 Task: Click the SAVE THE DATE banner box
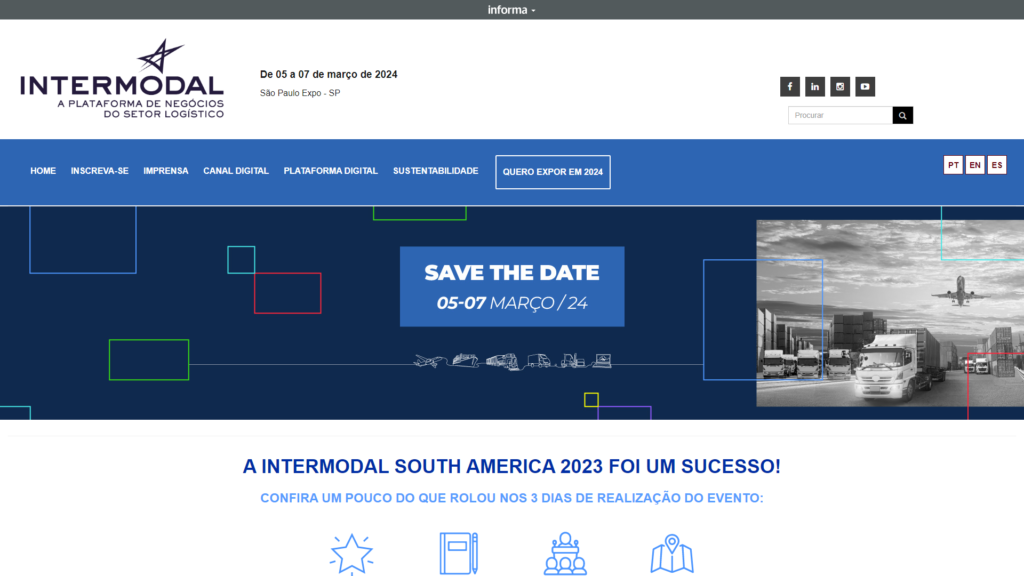(512, 287)
